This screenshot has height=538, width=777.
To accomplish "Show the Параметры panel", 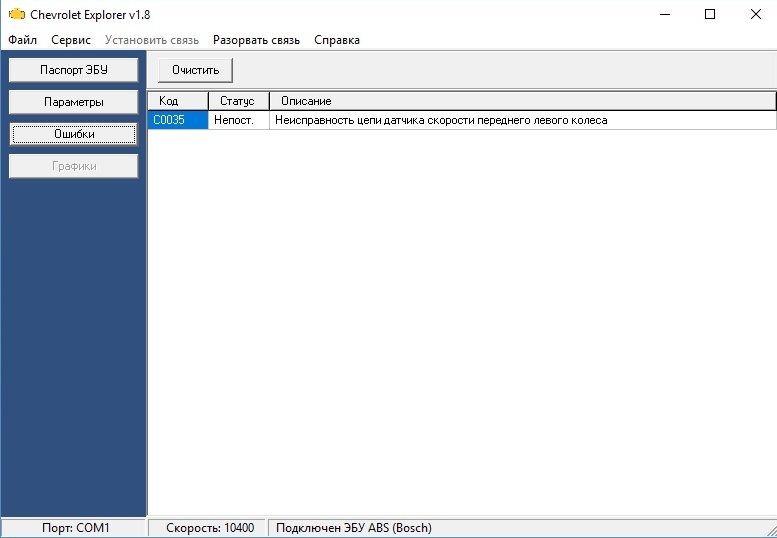I will tap(73, 102).
